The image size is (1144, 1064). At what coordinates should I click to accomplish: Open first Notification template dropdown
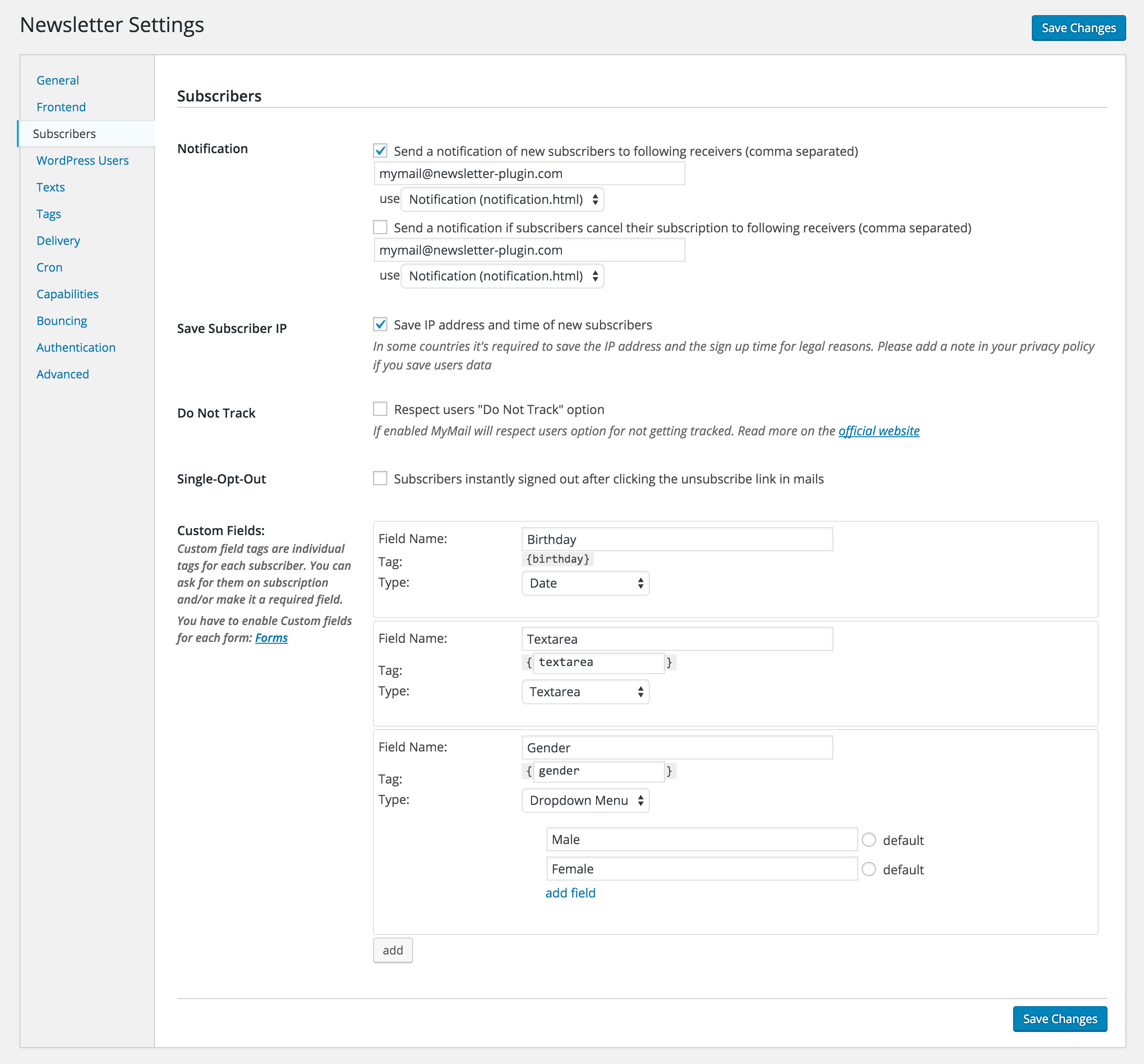(502, 199)
